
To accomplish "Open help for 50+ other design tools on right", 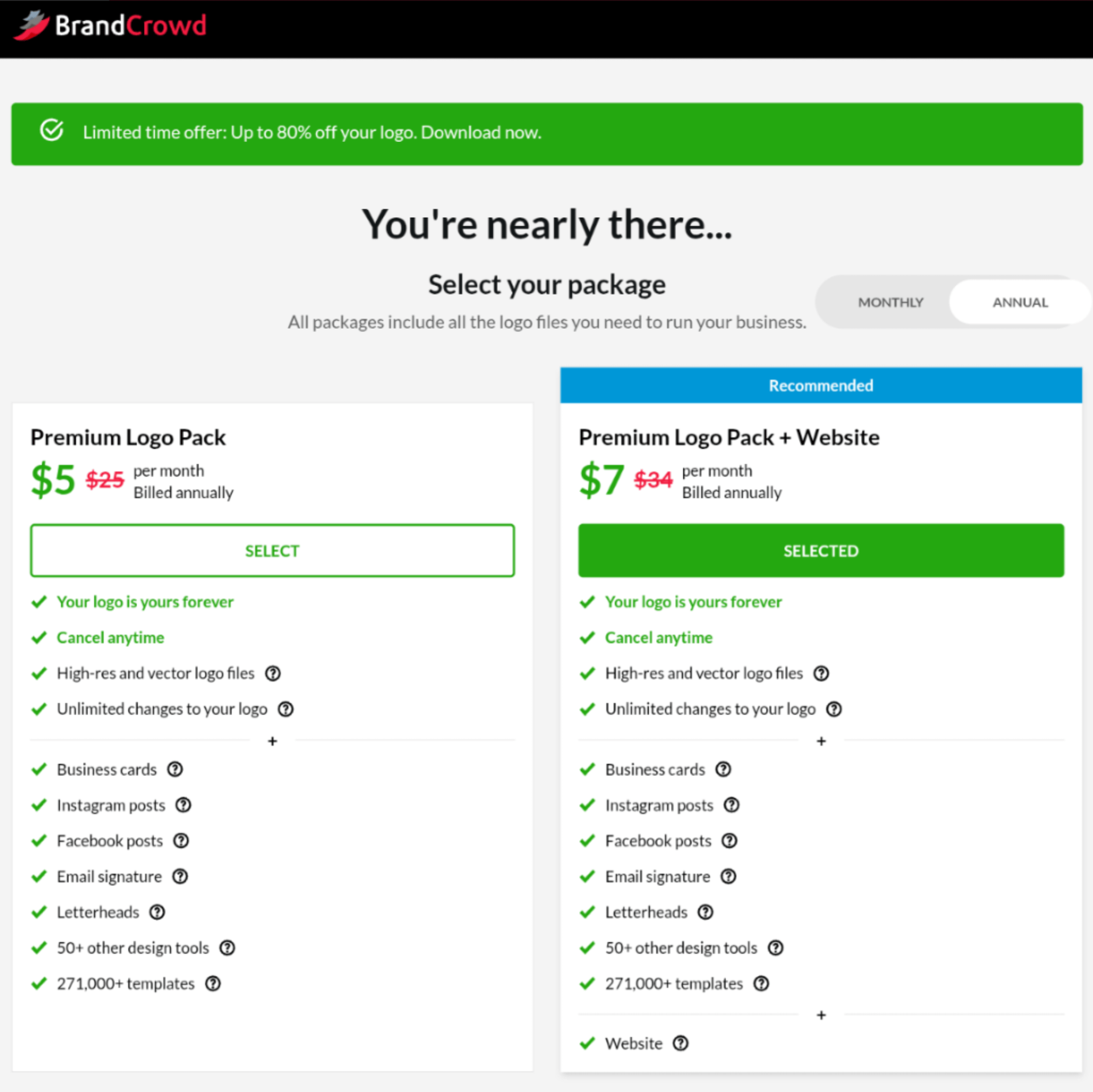I will coord(775,948).
